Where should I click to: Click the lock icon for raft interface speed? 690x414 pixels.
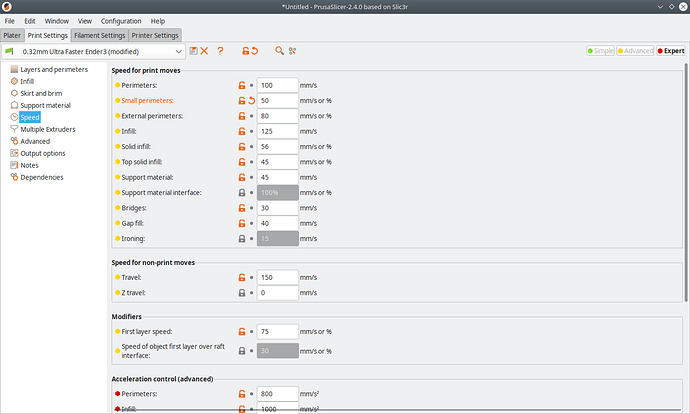point(242,351)
